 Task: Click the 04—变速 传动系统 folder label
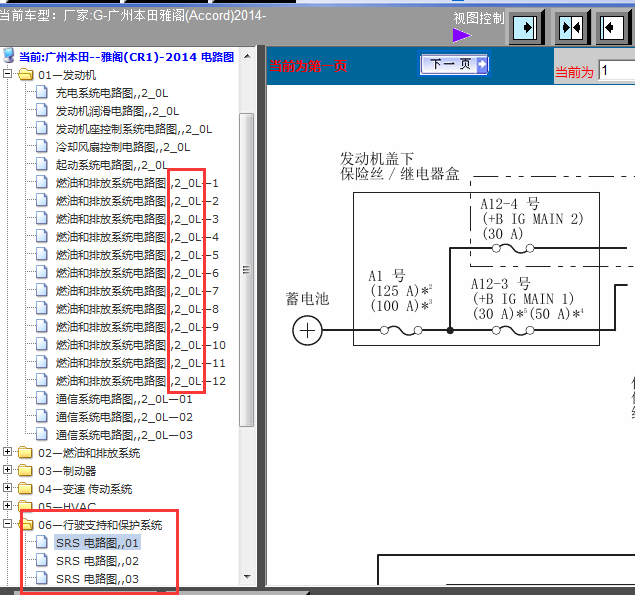pos(85,489)
